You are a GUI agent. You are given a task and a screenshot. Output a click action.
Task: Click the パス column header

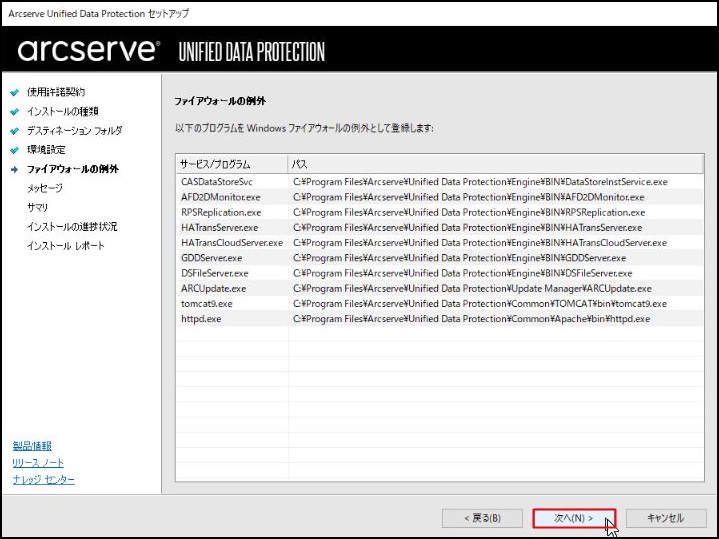pos(495,164)
